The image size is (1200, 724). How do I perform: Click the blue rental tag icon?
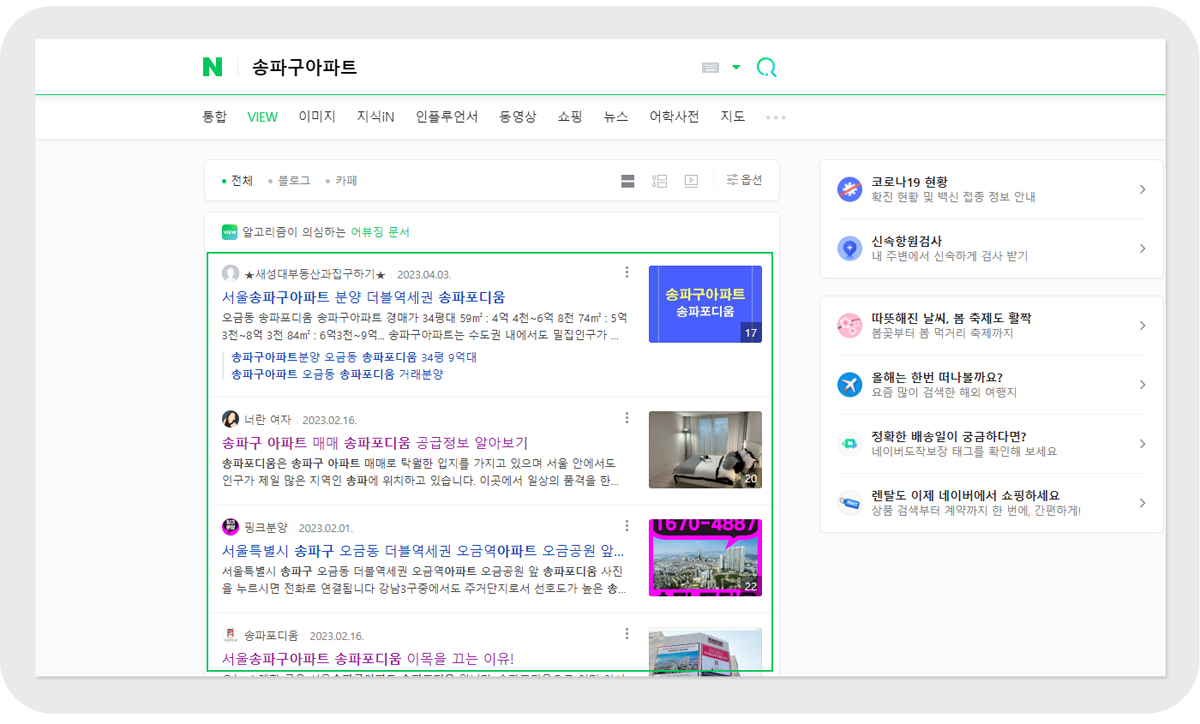(x=850, y=503)
